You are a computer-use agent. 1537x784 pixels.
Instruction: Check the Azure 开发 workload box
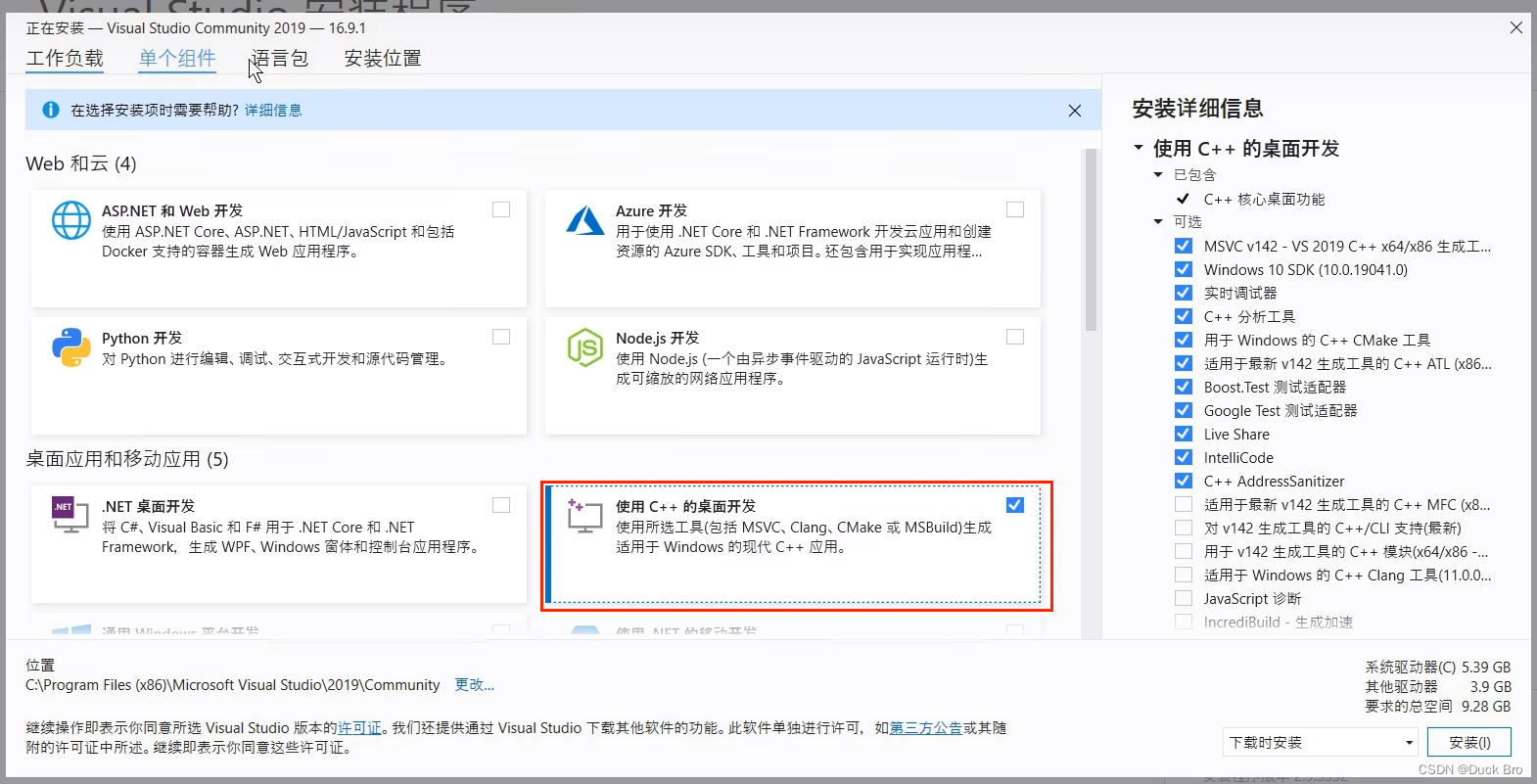click(x=1015, y=209)
